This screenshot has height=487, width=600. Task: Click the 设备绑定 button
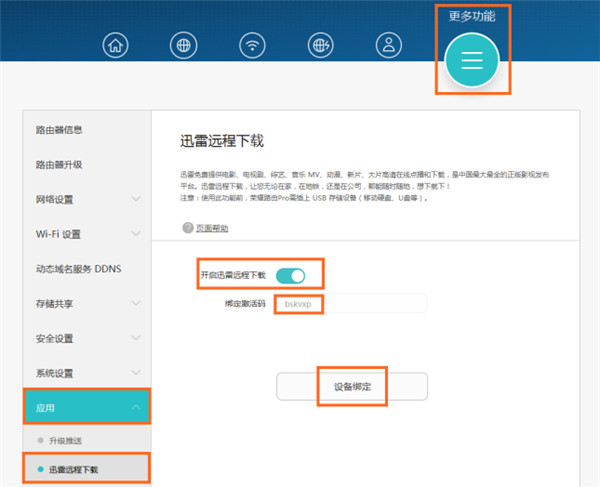pyautogui.click(x=352, y=386)
